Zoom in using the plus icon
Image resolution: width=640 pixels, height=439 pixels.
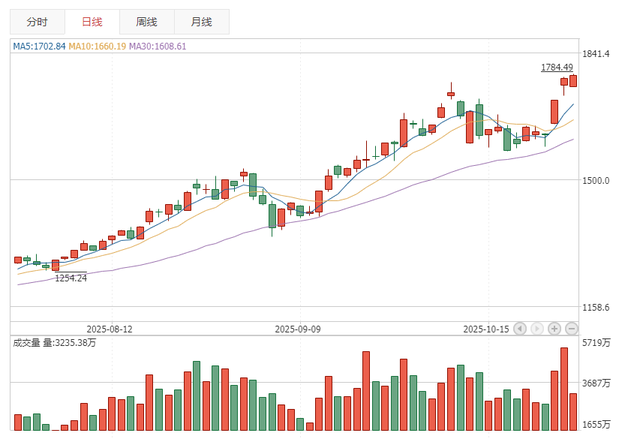pos(554,328)
